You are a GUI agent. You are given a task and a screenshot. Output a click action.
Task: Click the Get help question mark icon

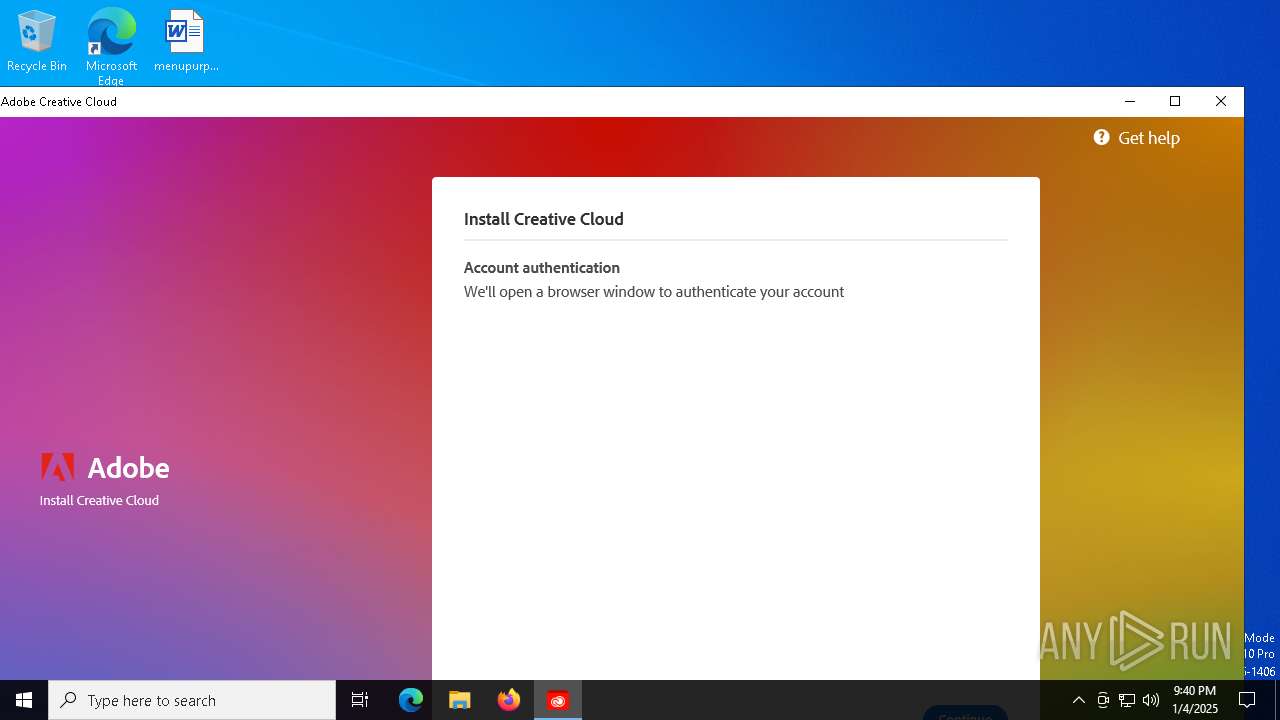click(x=1101, y=138)
